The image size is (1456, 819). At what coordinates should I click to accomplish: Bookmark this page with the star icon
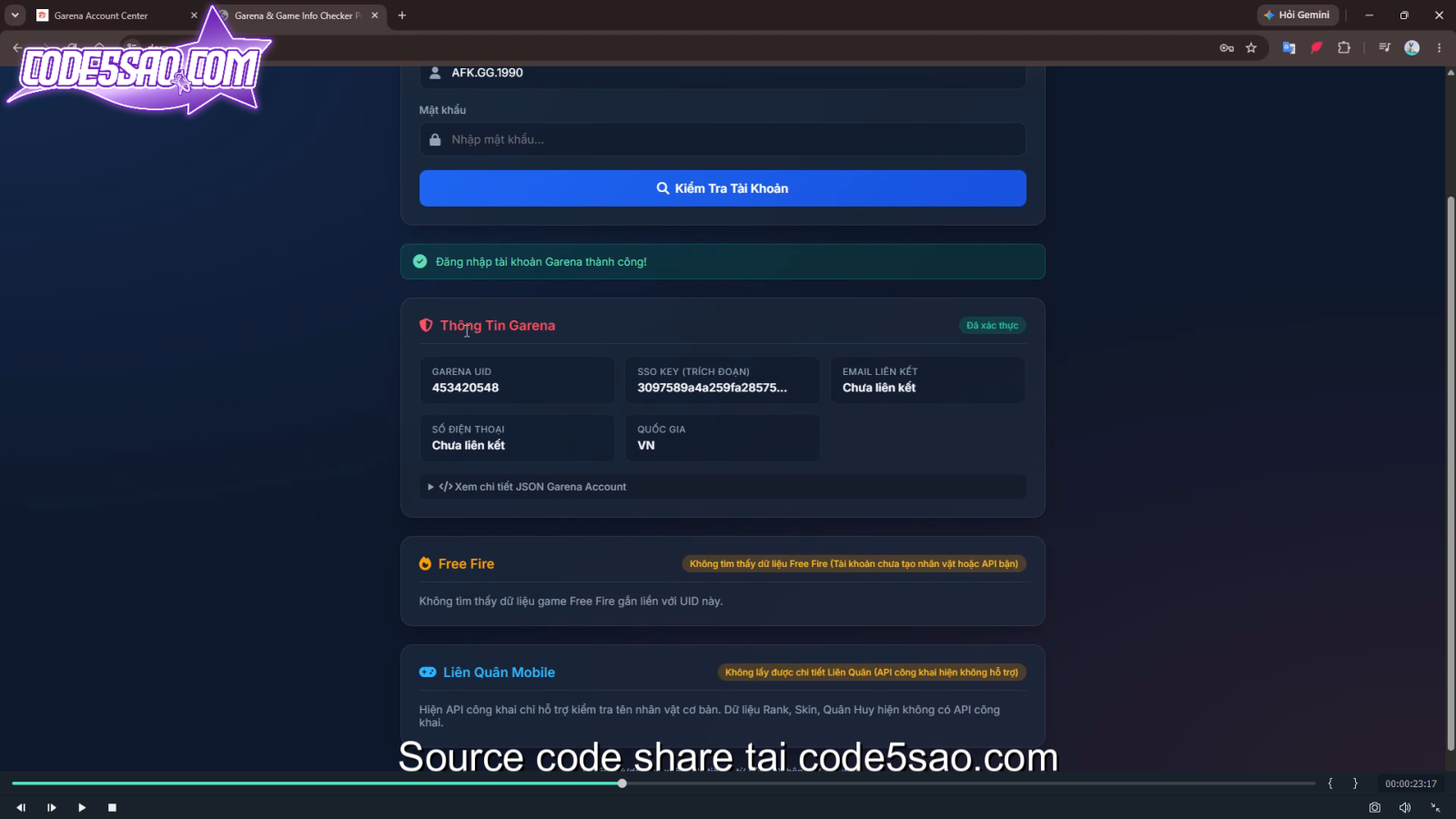click(1251, 48)
